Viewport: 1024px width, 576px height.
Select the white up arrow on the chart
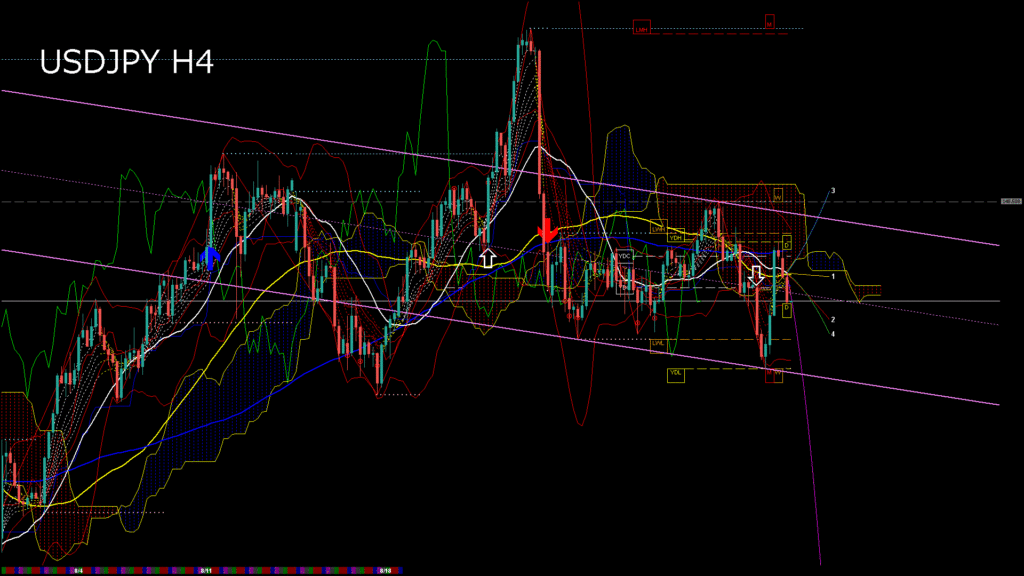tap(487, 257)
